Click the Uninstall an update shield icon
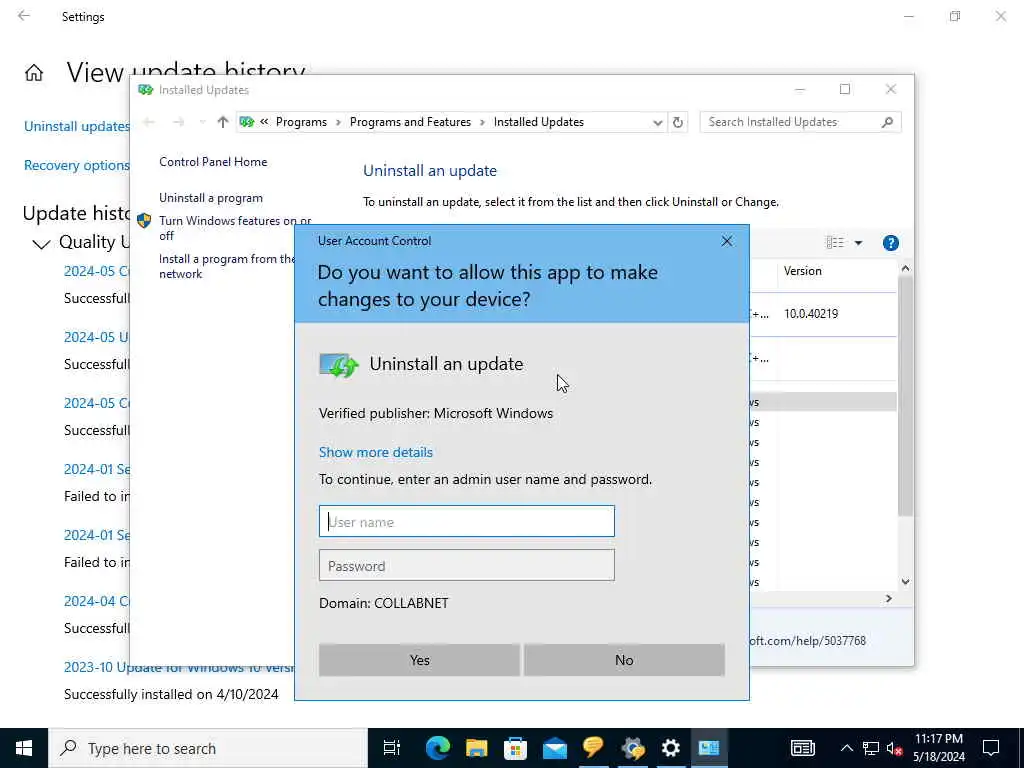1024x768 pixels. pos(338,364)
